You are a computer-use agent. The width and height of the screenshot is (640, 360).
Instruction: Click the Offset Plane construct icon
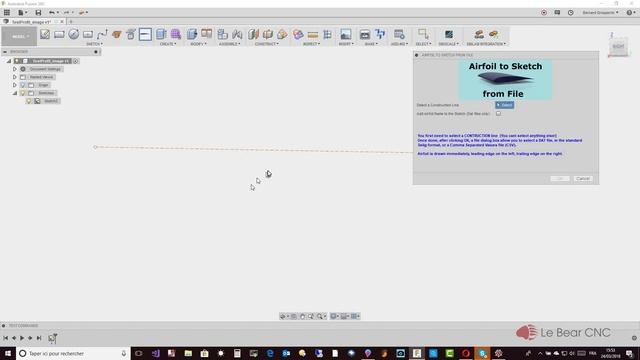click(x=253, y=34)
